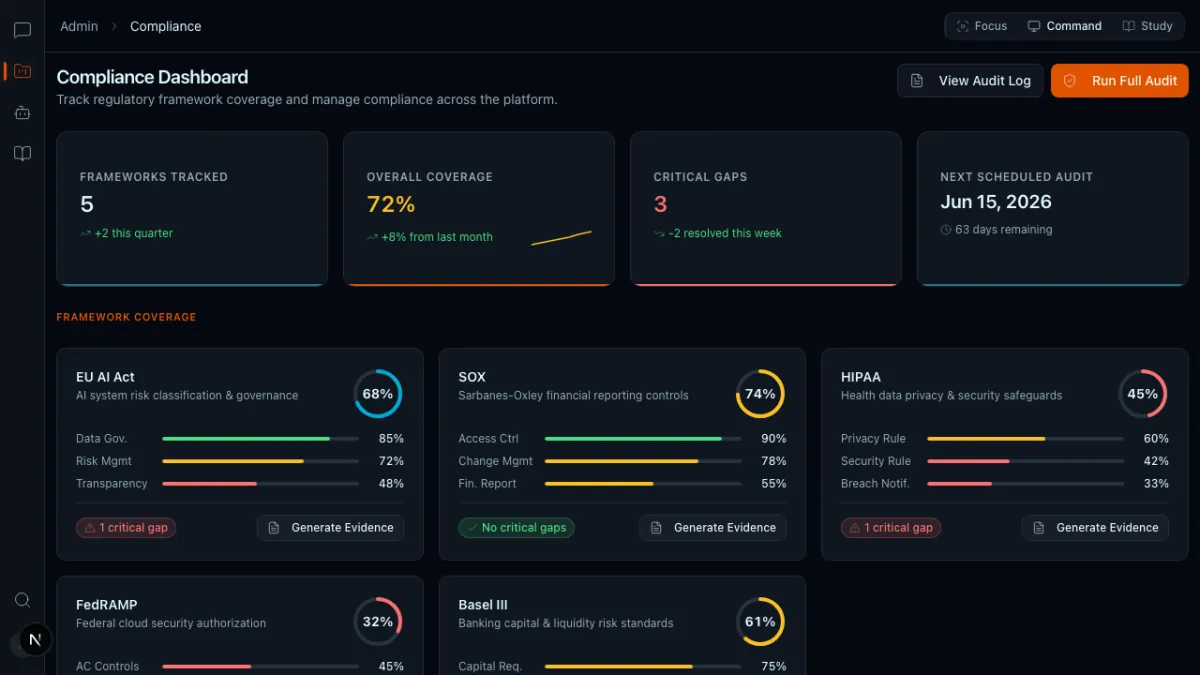Click the document icon in View Audit Log
Screen dimensions: 1200x675
[917, 81]
